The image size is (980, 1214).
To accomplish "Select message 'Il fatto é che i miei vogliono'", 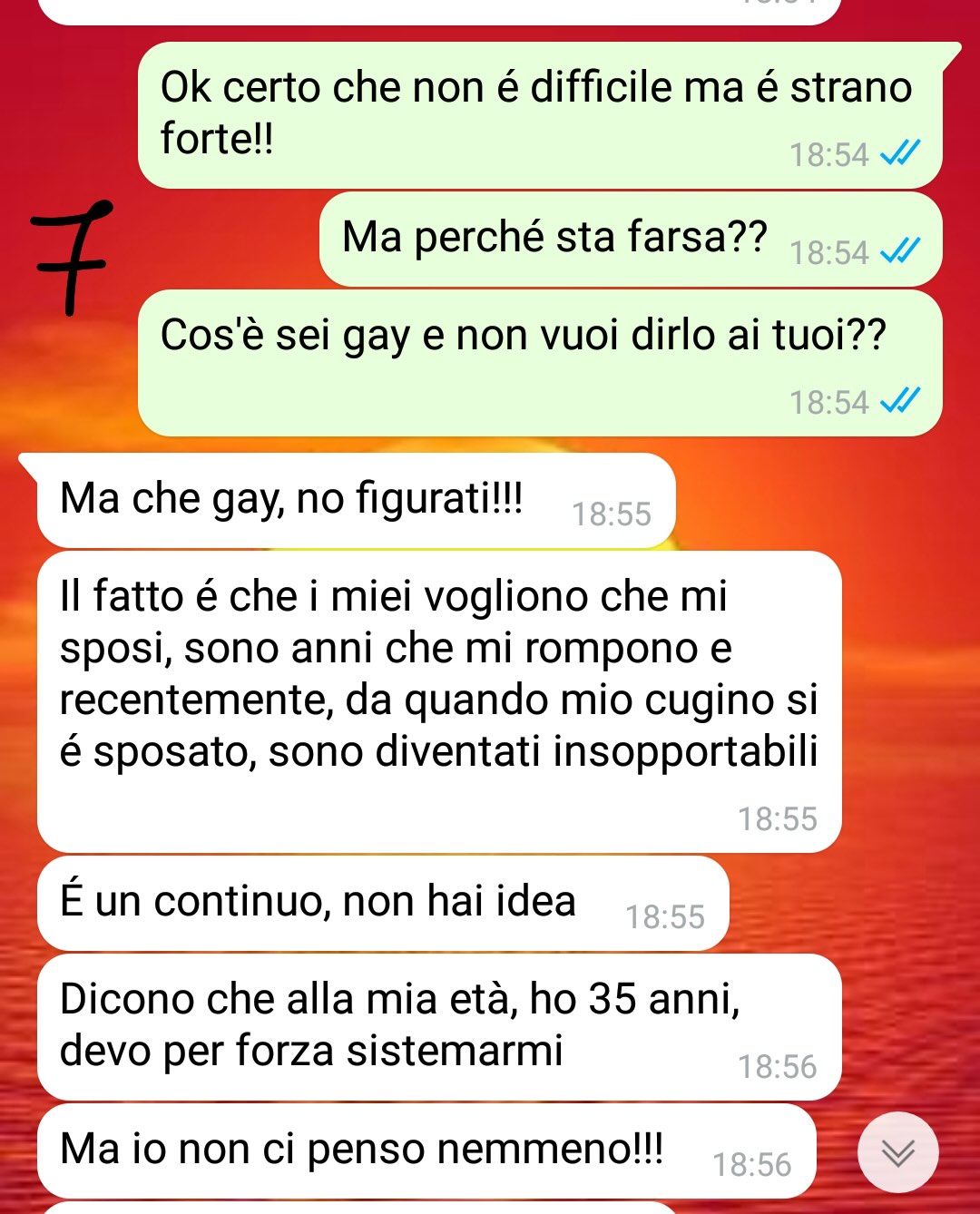I will point(439,701).
